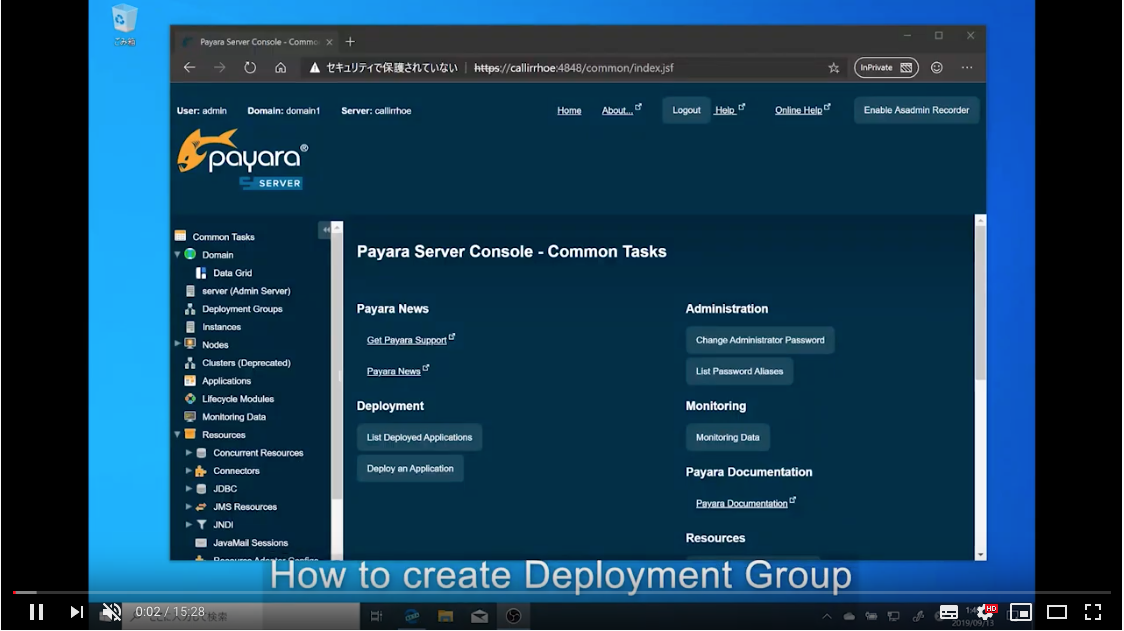Click the Deploy an Application button

point(410,469)
